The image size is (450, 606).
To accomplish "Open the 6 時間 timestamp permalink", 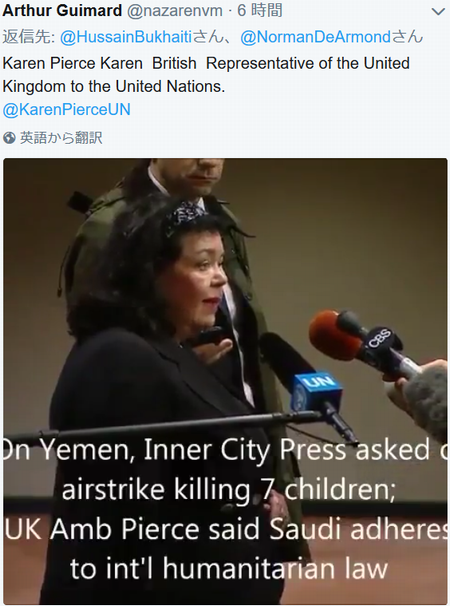I will [260, 10].
